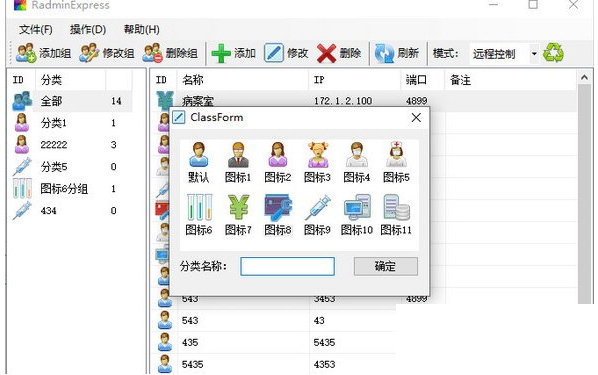The height and width of the screenshot is (375, 598).
Task: Click the IP cell 4353
Action: (324, 364)
